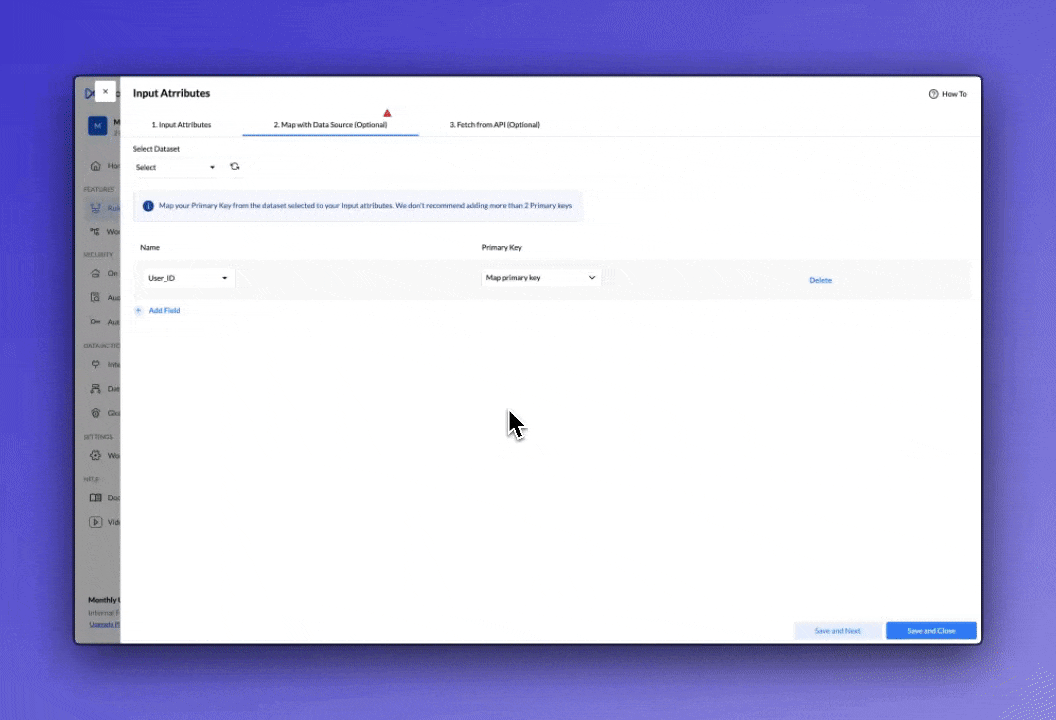The width and height of the screenshot is (1056, 720).
Task: Open the Map primary key dropdown
Action: click(x=540, y=278)
